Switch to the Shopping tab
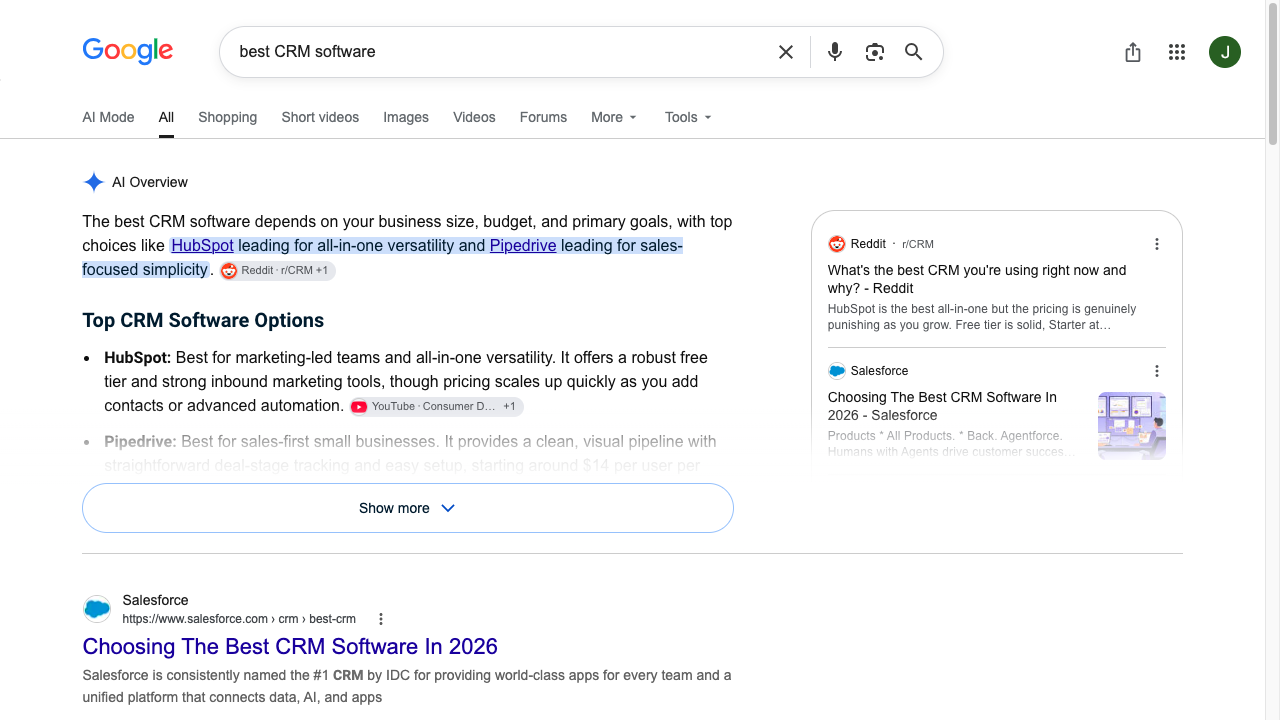Viewport: 1280px width, 720px height. tap(227, 117)
